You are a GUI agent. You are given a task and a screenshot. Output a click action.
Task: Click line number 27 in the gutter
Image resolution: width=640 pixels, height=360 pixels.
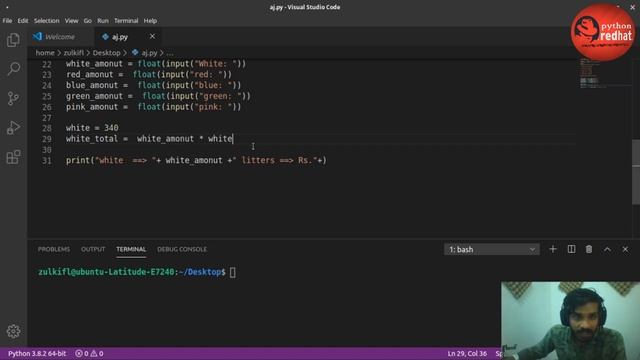point(47,118)
